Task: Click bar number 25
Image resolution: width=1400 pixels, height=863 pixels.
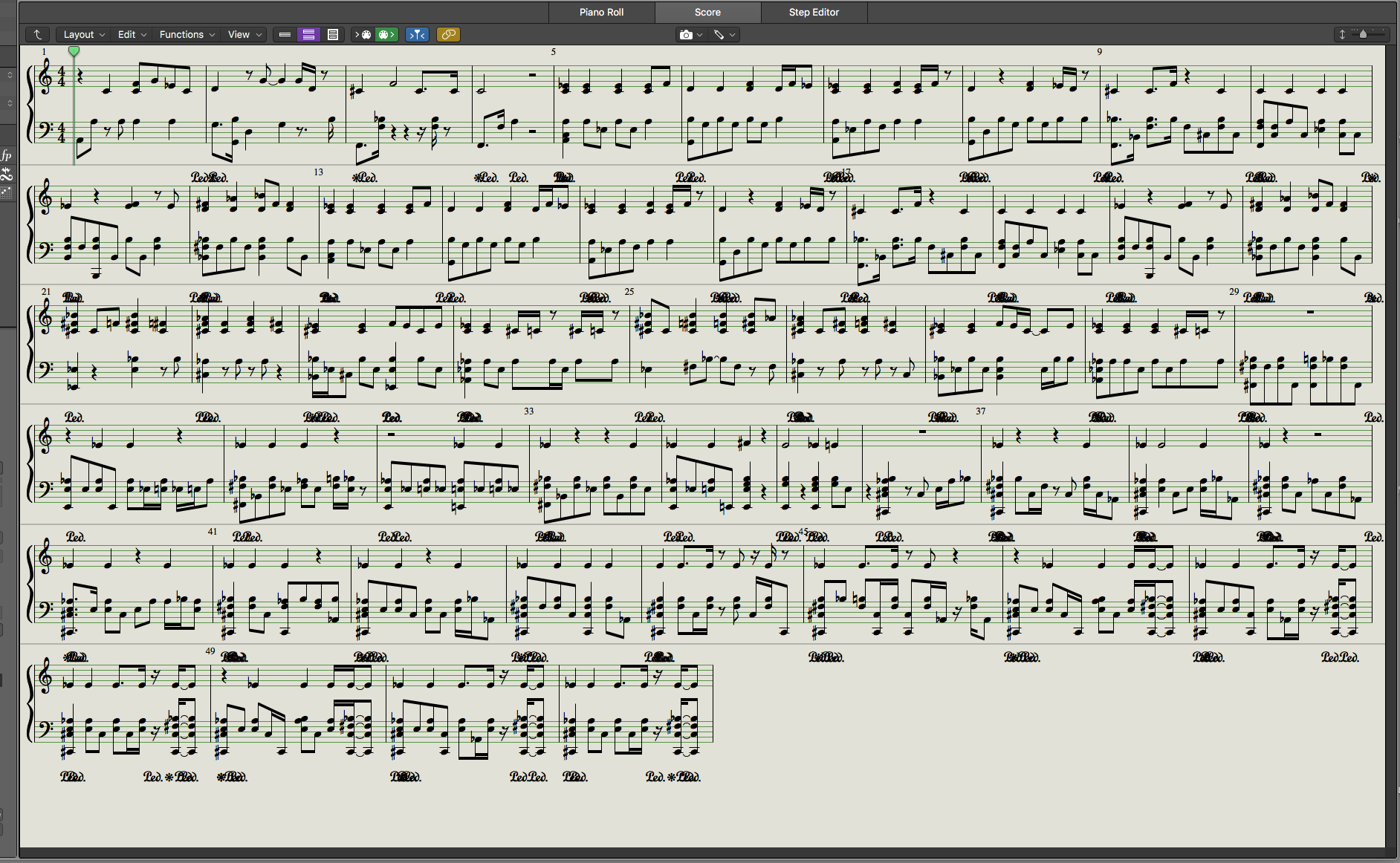Action: [629, 291]
